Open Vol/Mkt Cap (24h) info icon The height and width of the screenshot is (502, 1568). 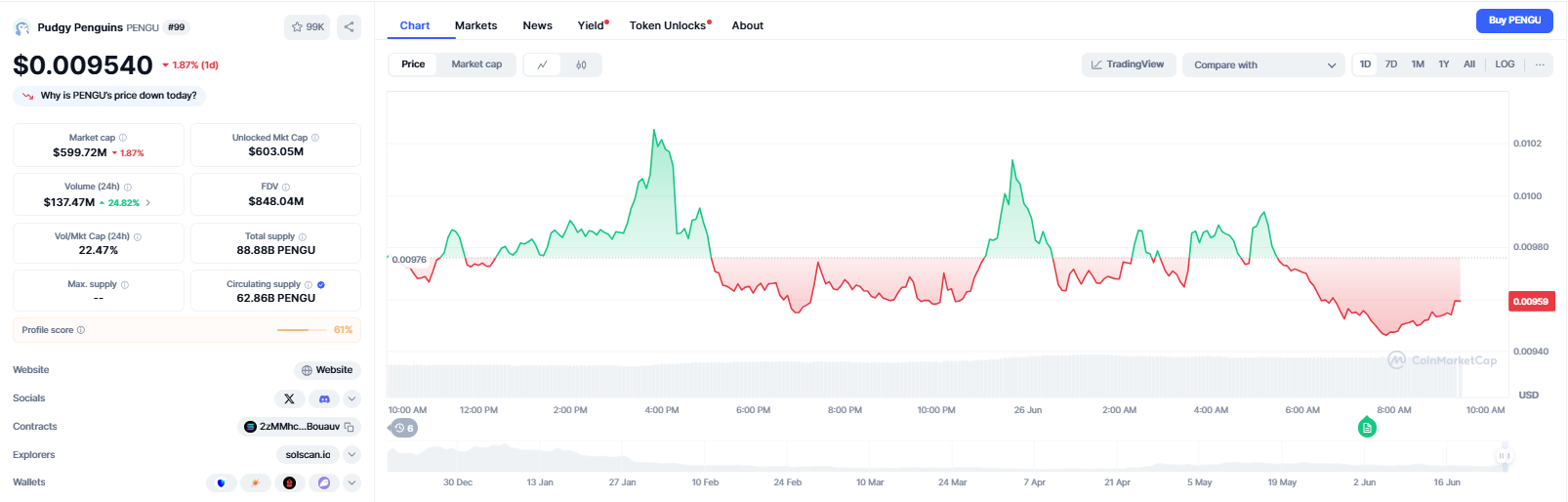click(138, 236)
